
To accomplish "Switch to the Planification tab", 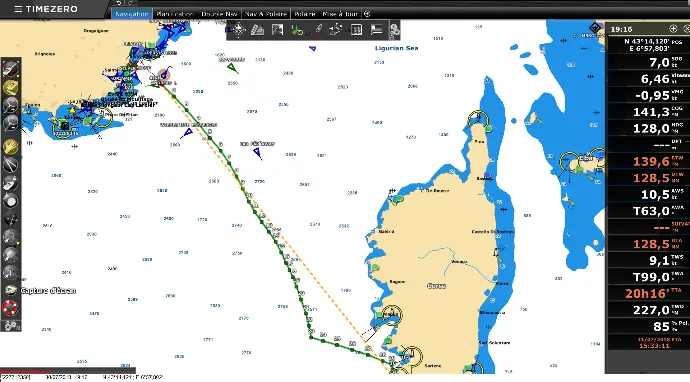I will pos(175,14).
